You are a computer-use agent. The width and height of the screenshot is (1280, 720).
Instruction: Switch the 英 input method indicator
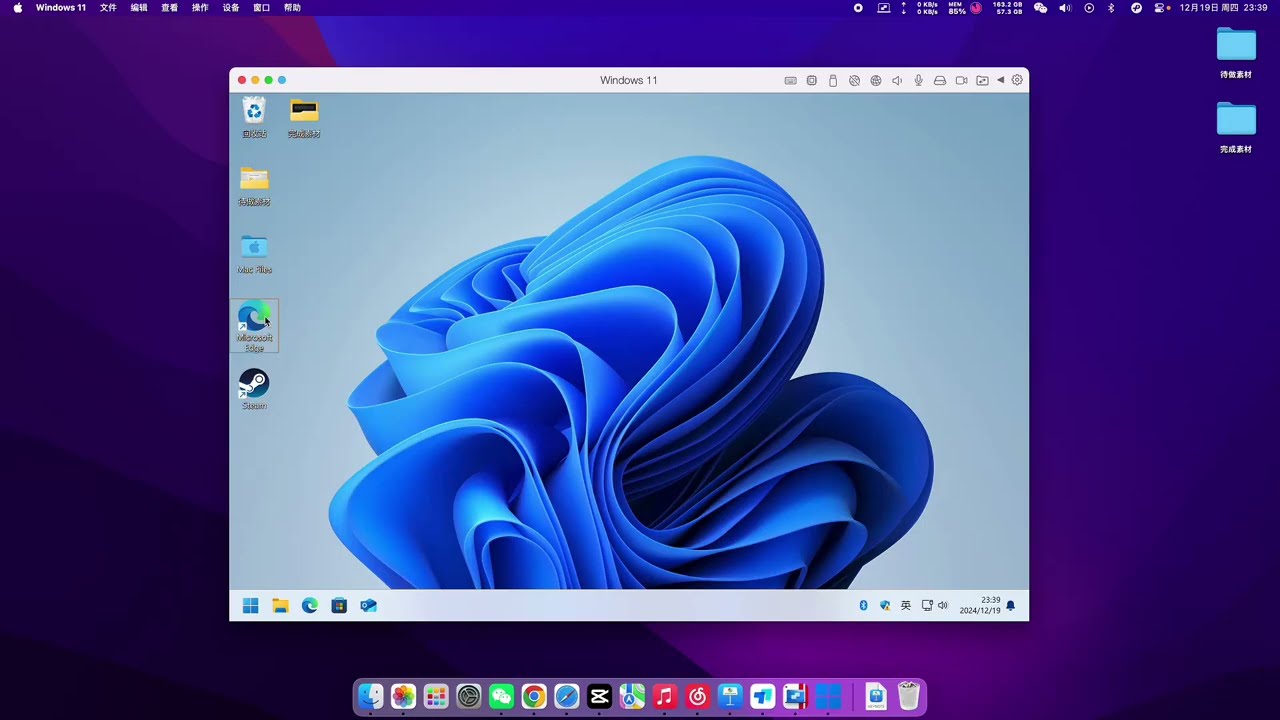tap(906, 606)
